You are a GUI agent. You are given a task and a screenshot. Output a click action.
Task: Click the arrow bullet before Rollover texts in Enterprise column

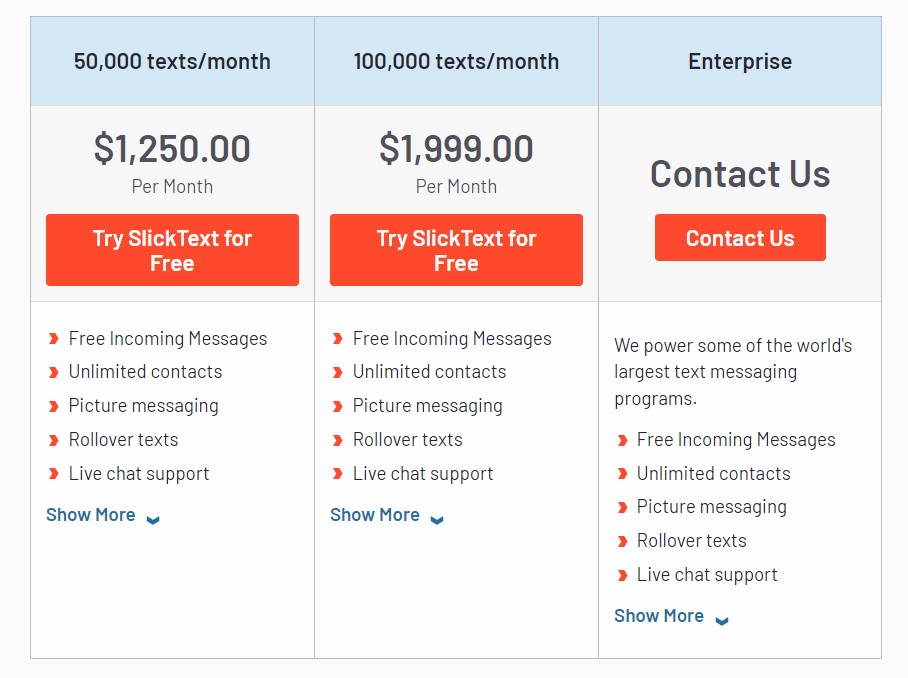tap(622, 540)
